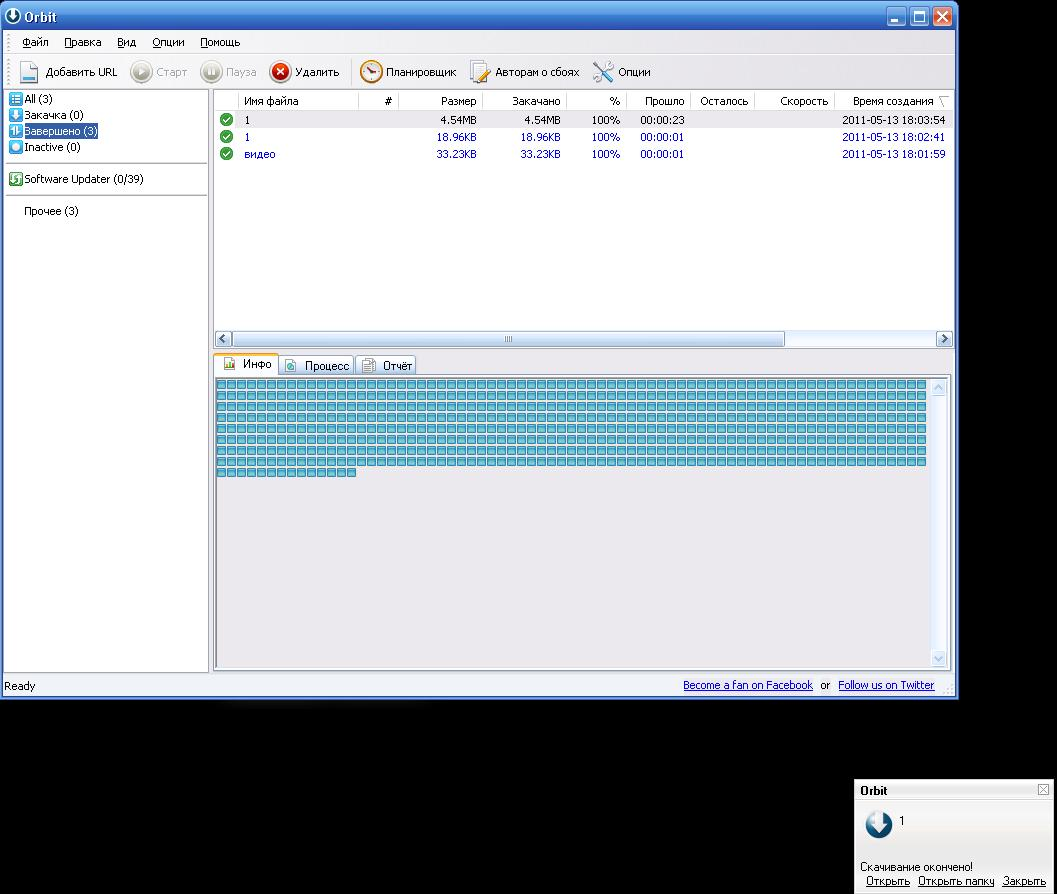This screenshot has height=894, width=1057.
Task: Click the Orbit icon in the notification popup
Action: click(878, 824)
